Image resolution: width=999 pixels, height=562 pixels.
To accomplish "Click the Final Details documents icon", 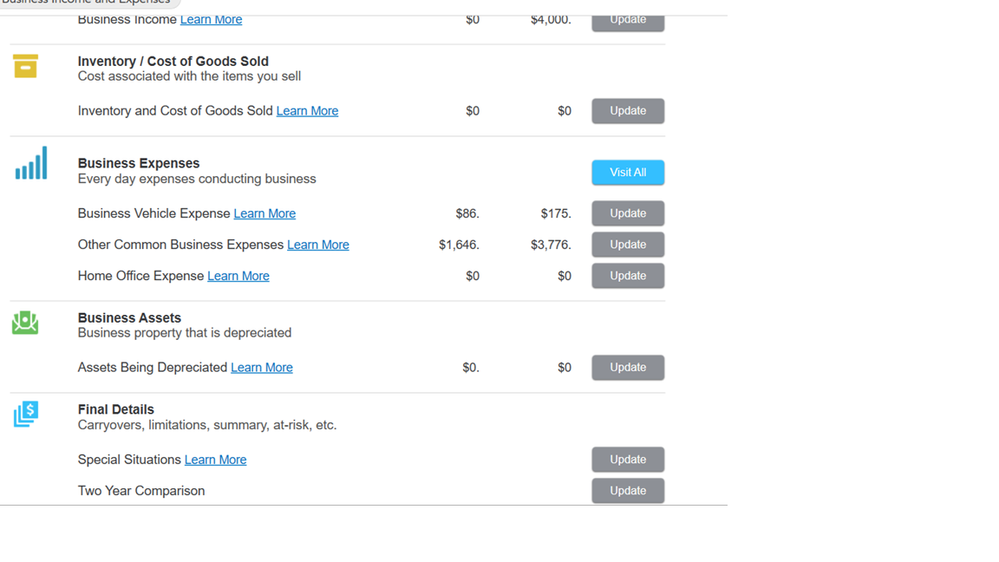I will click(x=26, y=414).
